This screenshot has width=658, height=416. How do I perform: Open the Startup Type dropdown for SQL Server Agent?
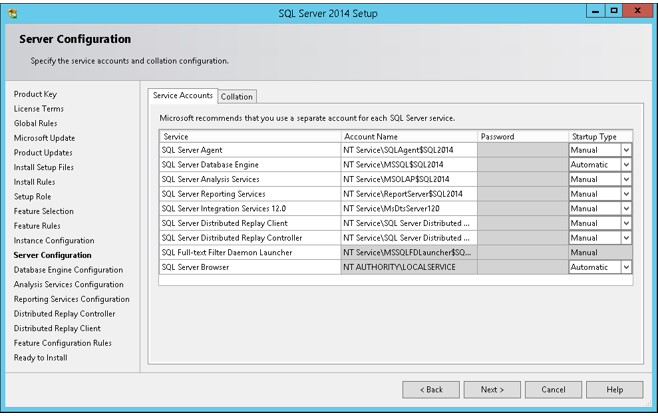point(626,150)
